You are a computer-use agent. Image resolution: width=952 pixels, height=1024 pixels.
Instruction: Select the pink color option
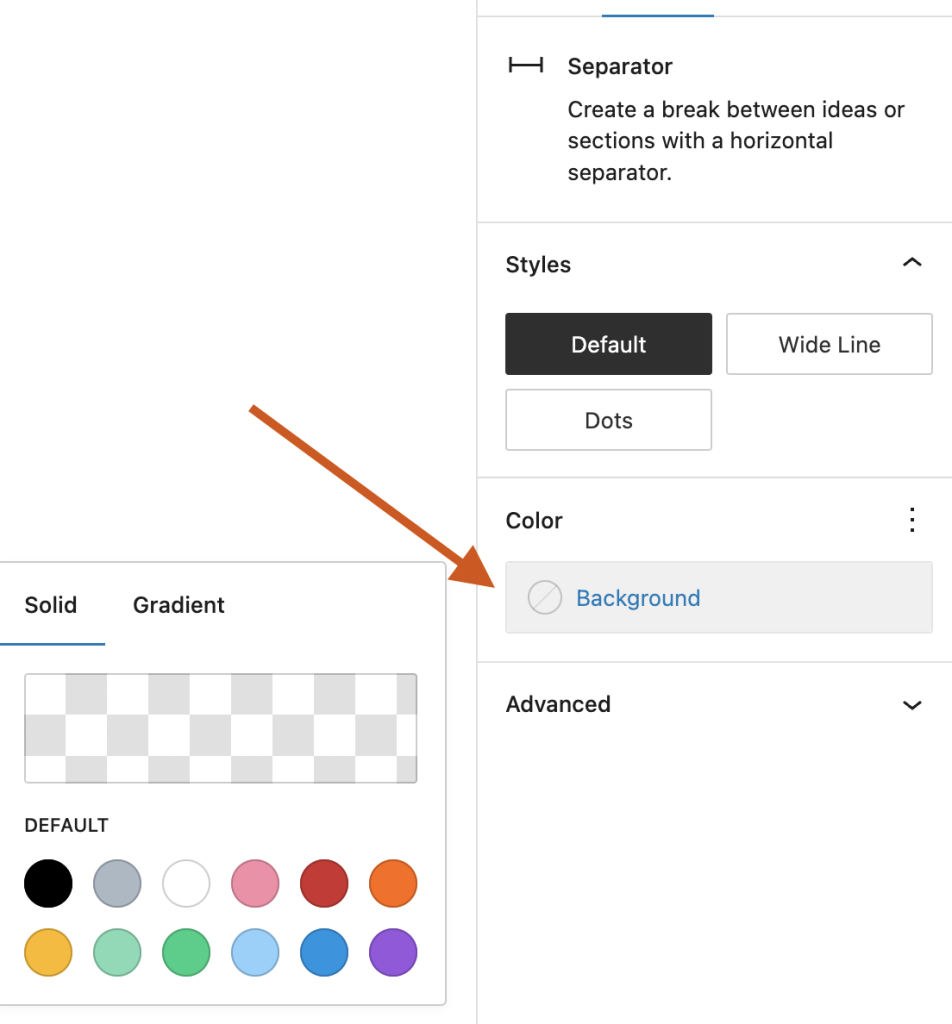pos(254,884)
